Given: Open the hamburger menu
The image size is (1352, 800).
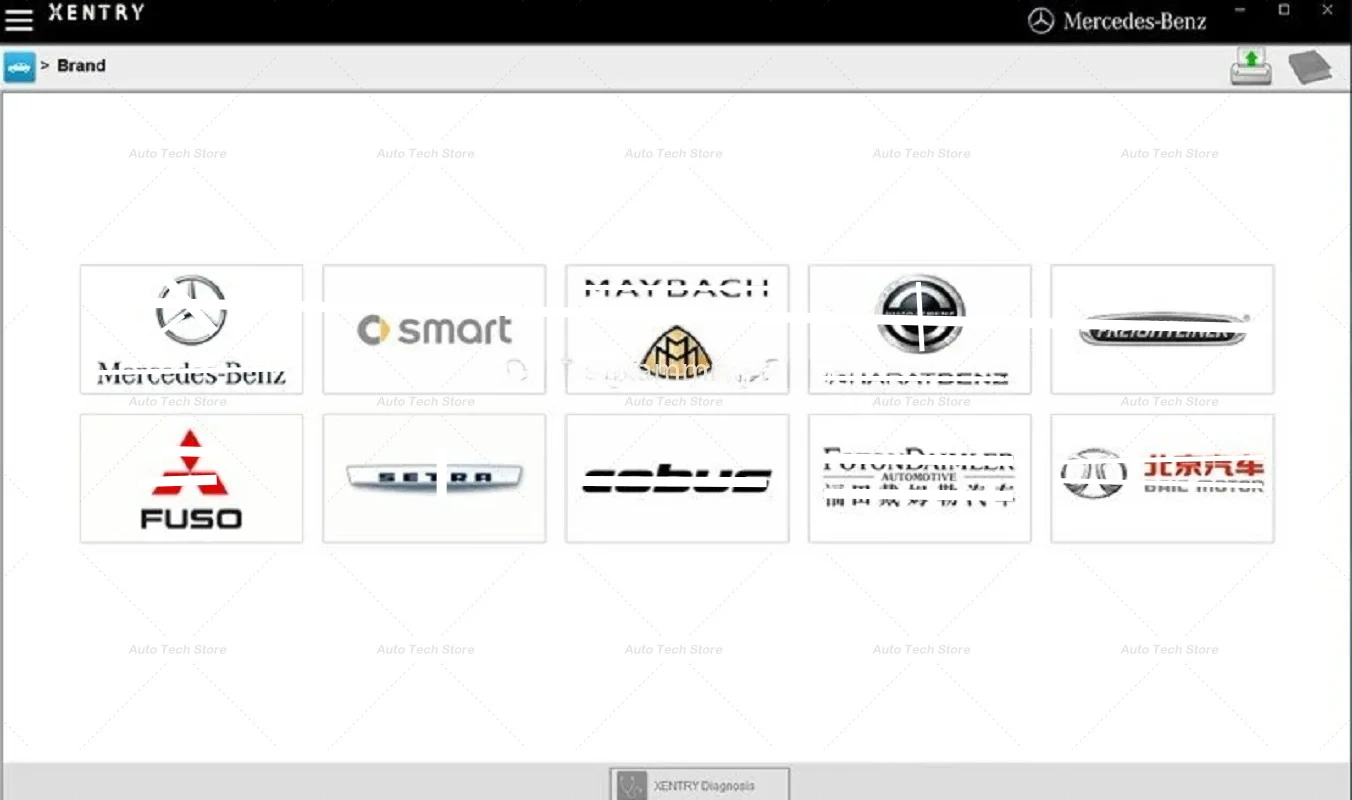Looking at the screenshot, I should [x=19, y=19].
